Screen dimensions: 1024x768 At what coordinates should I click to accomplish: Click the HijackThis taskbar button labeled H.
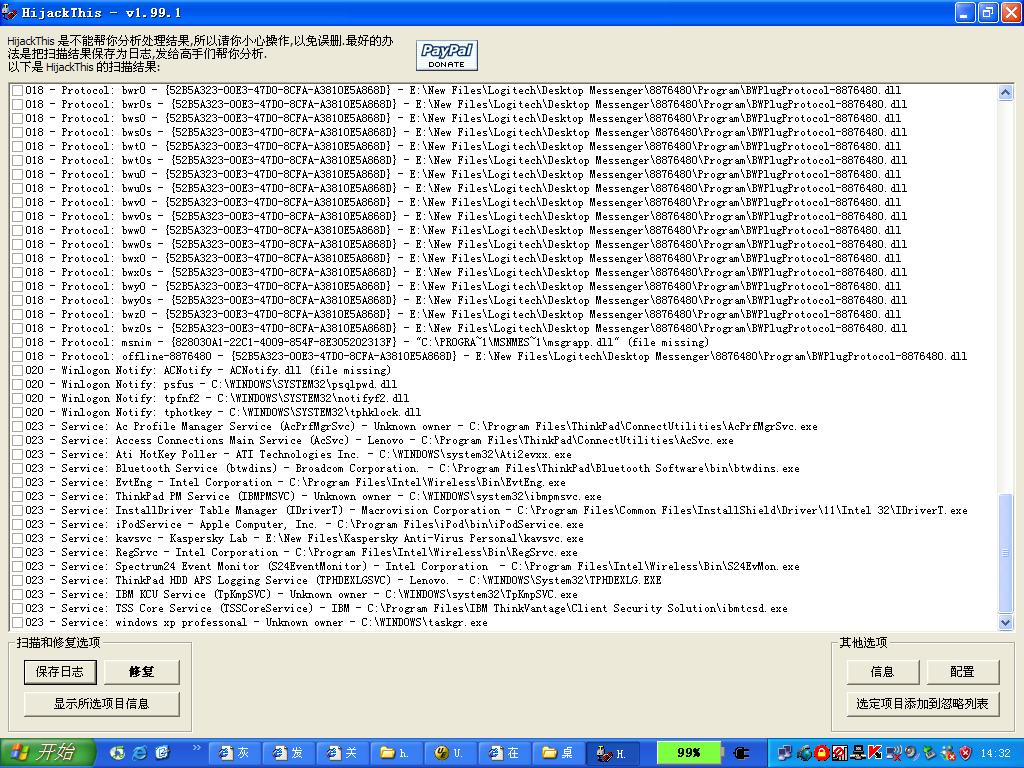click(612, 753)
